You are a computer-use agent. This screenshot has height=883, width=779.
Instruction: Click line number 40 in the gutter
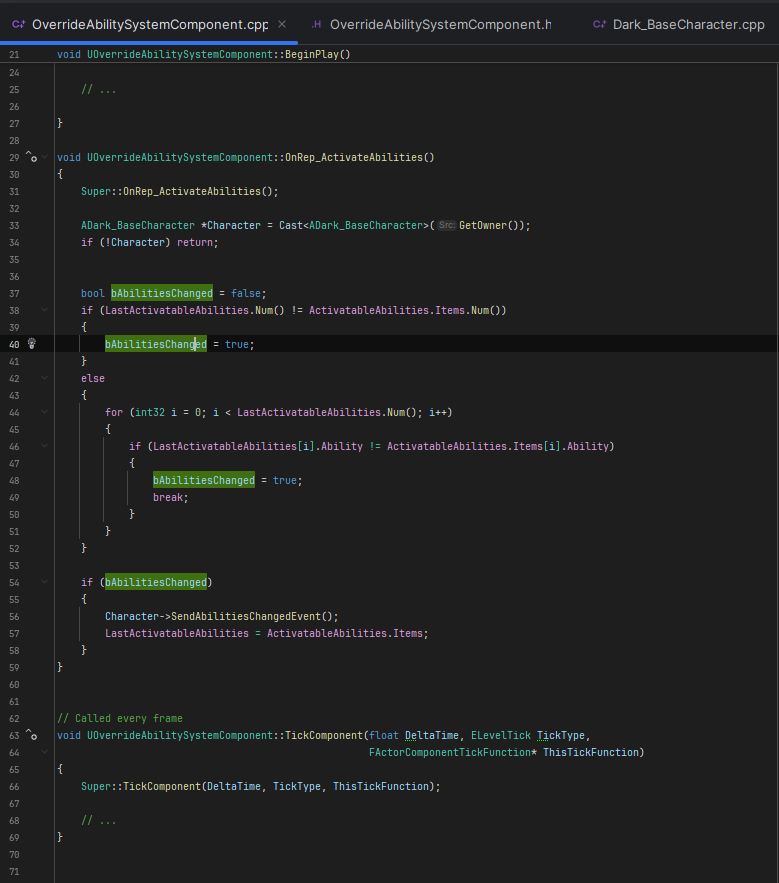(13, 344)
